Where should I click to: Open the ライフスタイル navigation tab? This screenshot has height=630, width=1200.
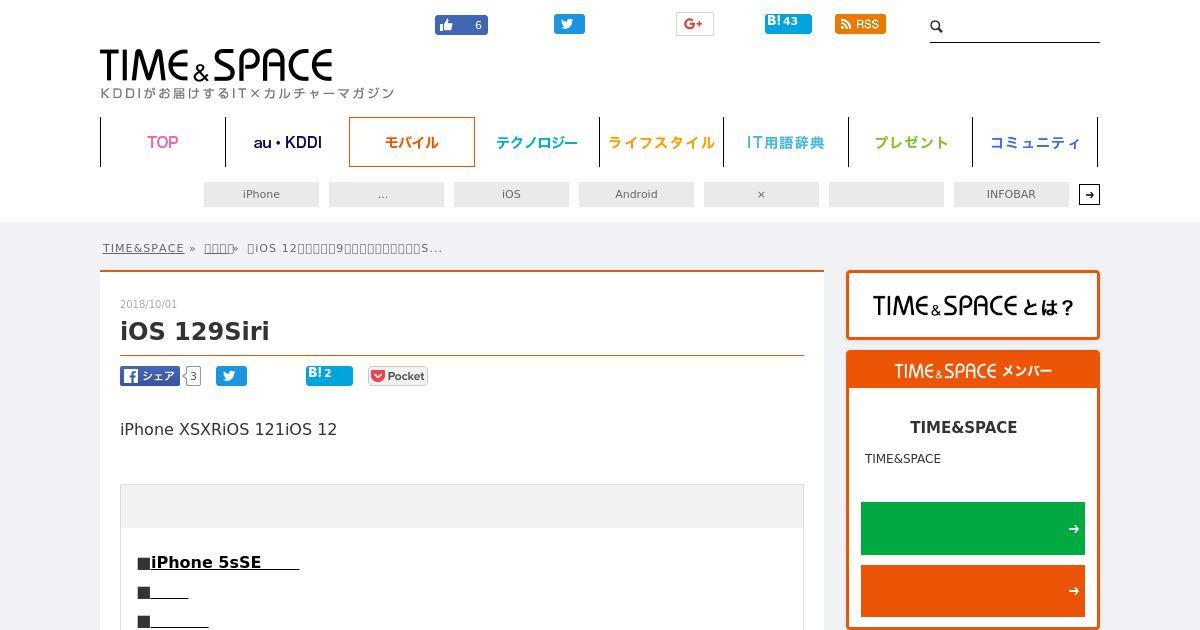[x=661, y=142]
